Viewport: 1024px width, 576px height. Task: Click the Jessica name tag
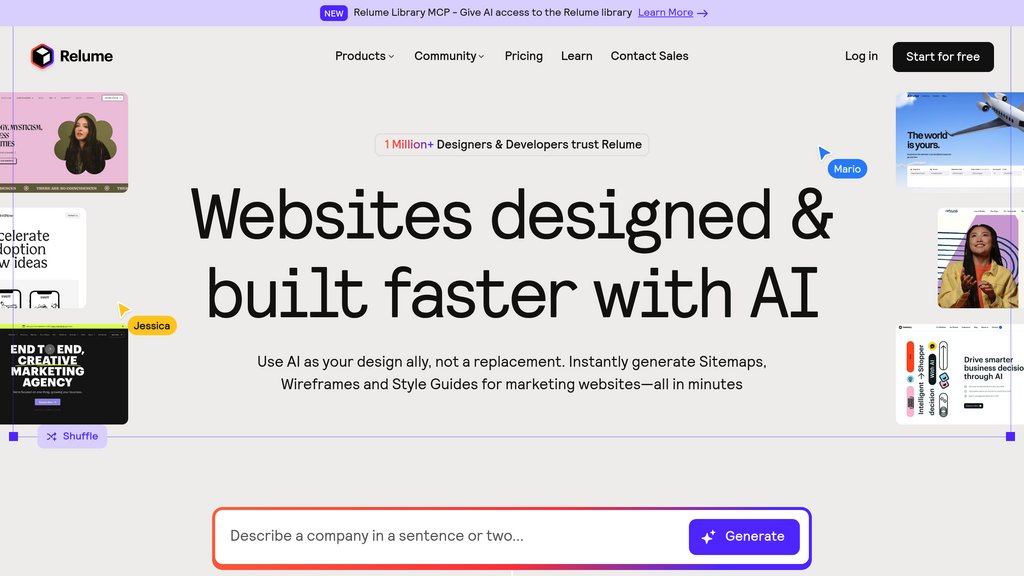(x=152, y=326)
